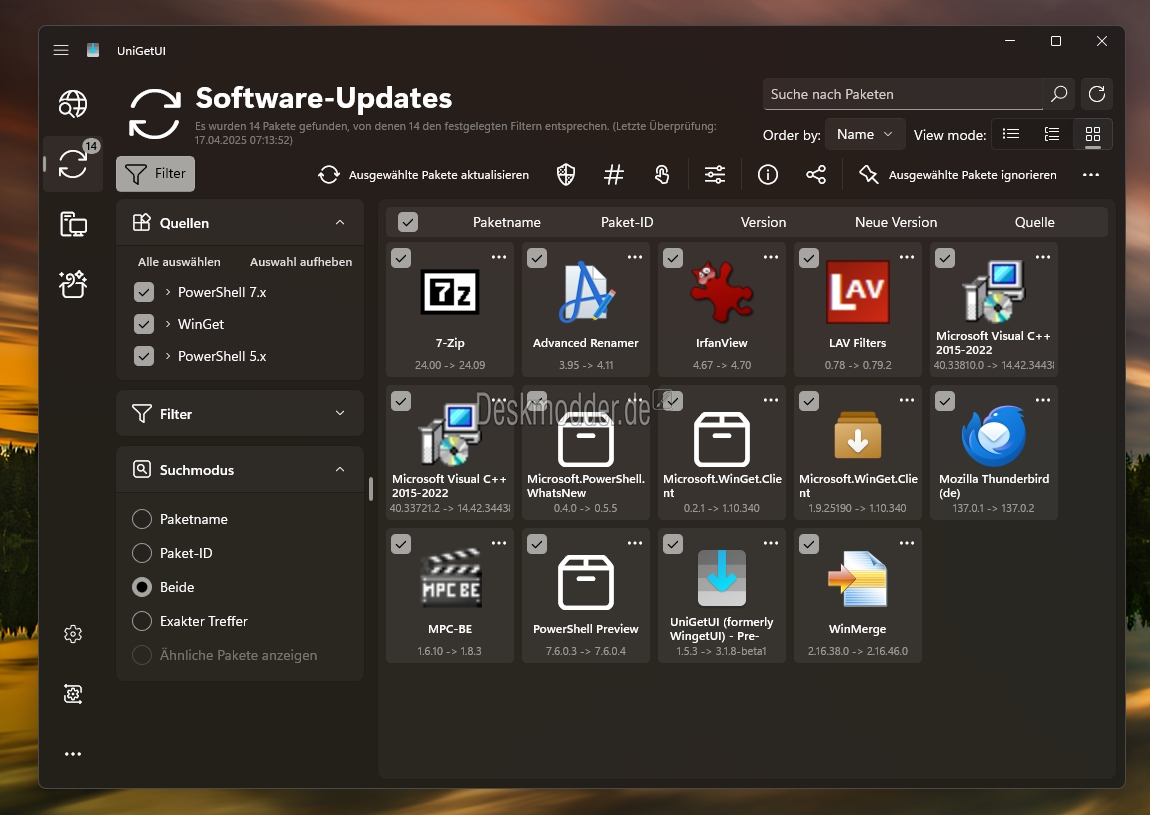Open options menu for IrfanView card
This screenshot has height=815, width=1150.
771,257
